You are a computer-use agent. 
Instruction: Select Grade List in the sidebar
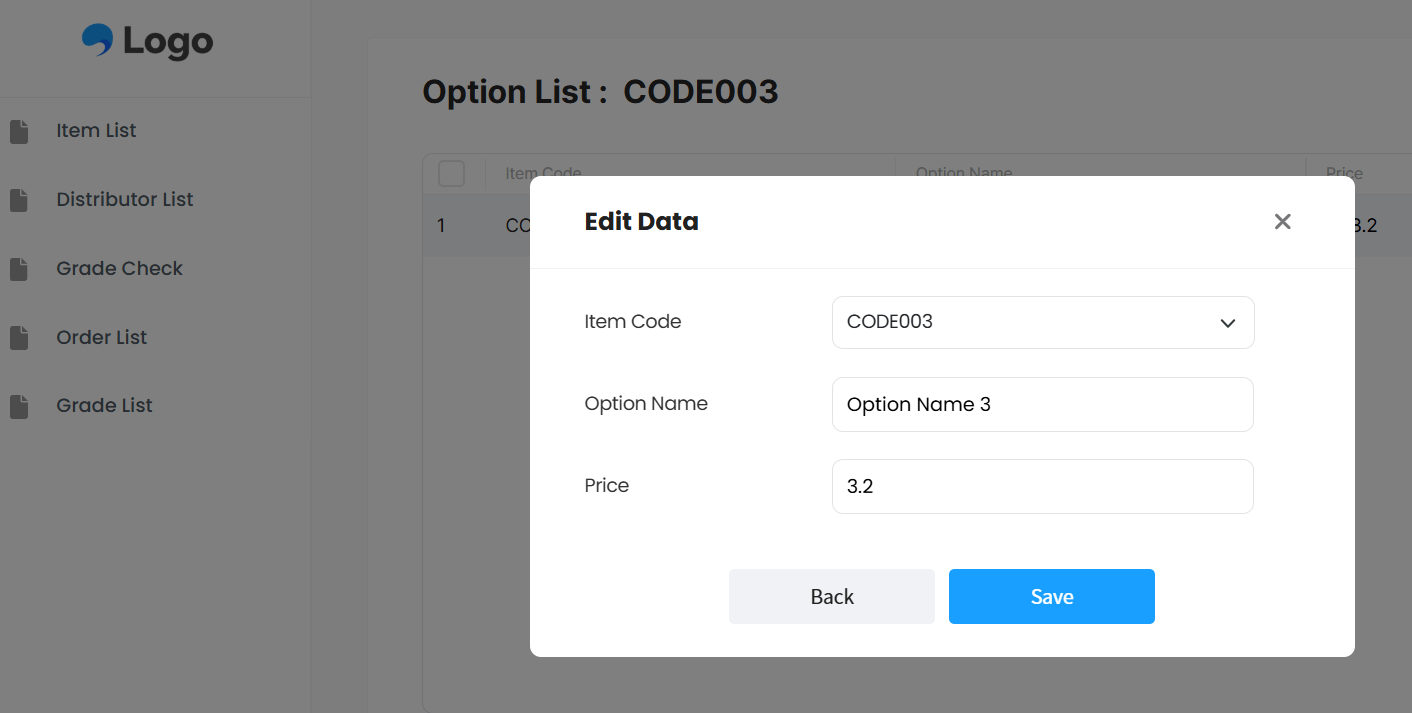104,405
